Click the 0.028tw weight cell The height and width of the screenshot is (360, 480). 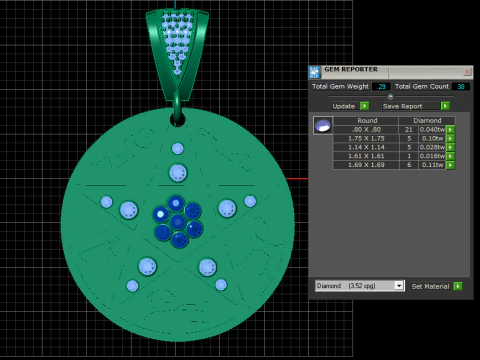tap(432, 147)
